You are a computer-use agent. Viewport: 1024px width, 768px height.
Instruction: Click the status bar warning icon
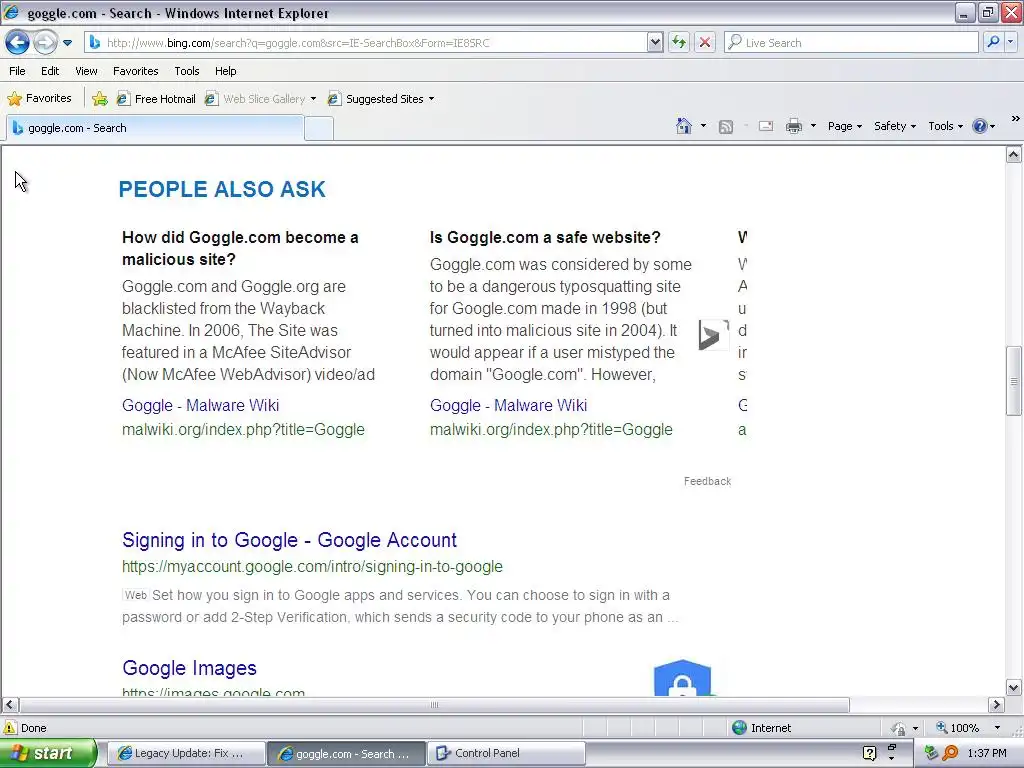tap(10, 728)
